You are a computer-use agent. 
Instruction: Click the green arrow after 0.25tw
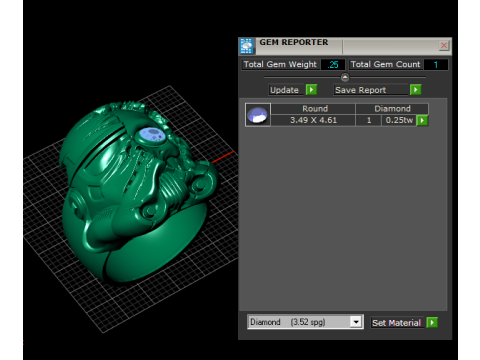pyautogui.click(x=422, y=120)
